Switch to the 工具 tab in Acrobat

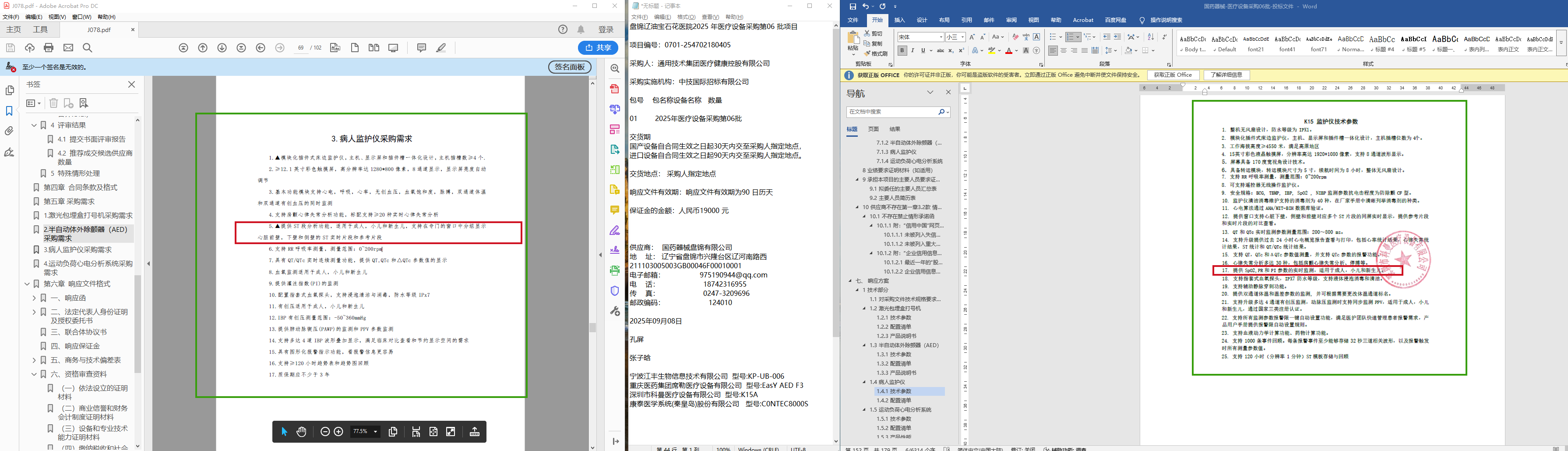(41, 29)
